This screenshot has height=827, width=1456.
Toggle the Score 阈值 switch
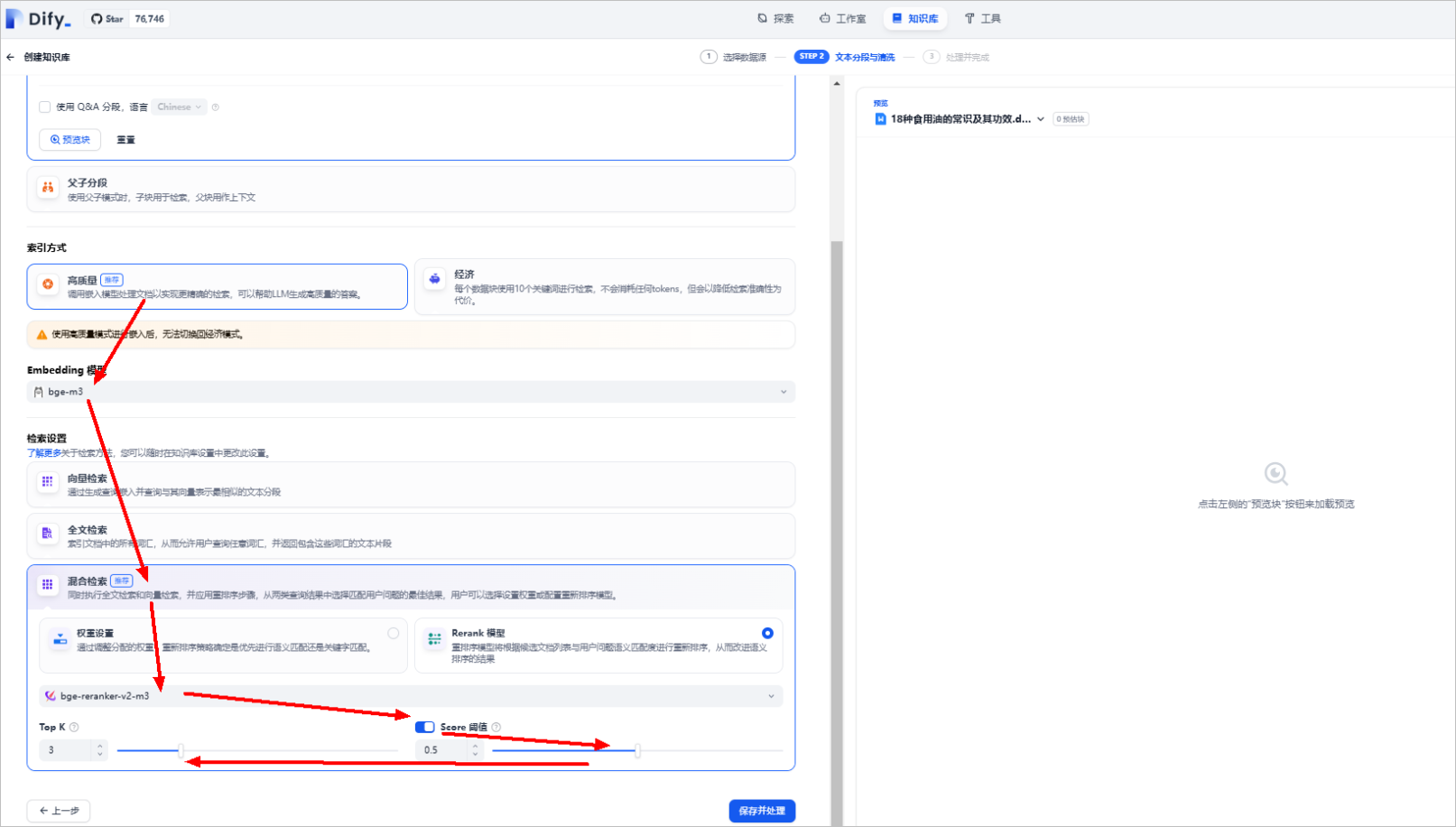[x=424, y=727]
